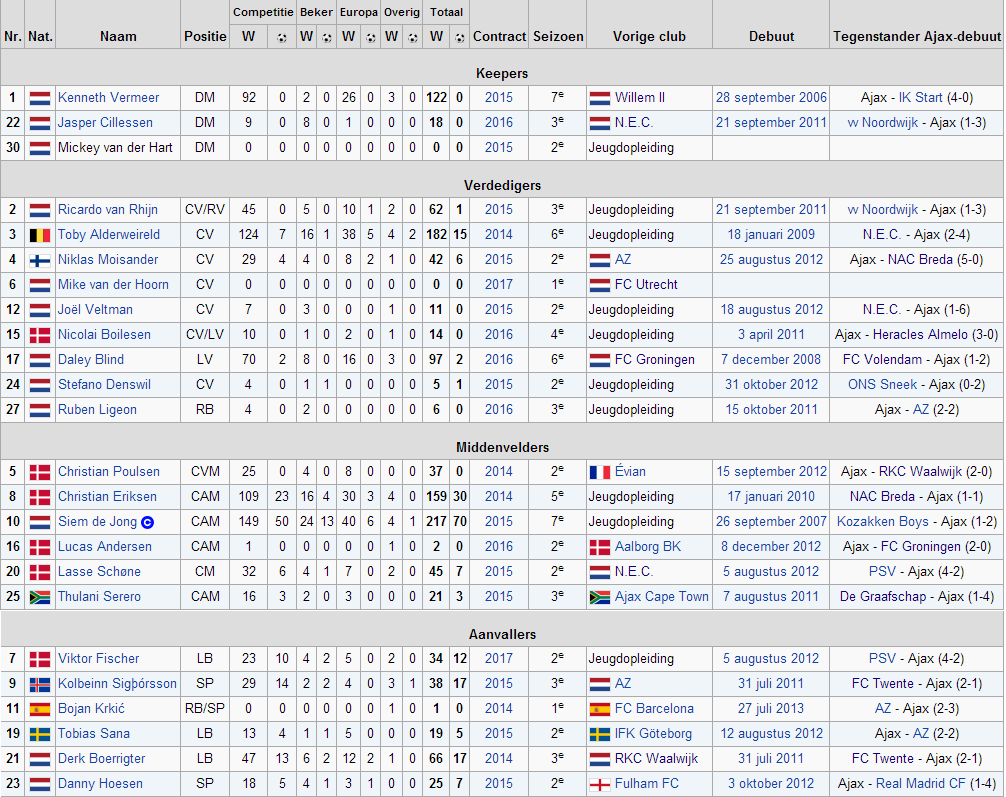Open the Siem de Jong link

[x=98, y=522]
